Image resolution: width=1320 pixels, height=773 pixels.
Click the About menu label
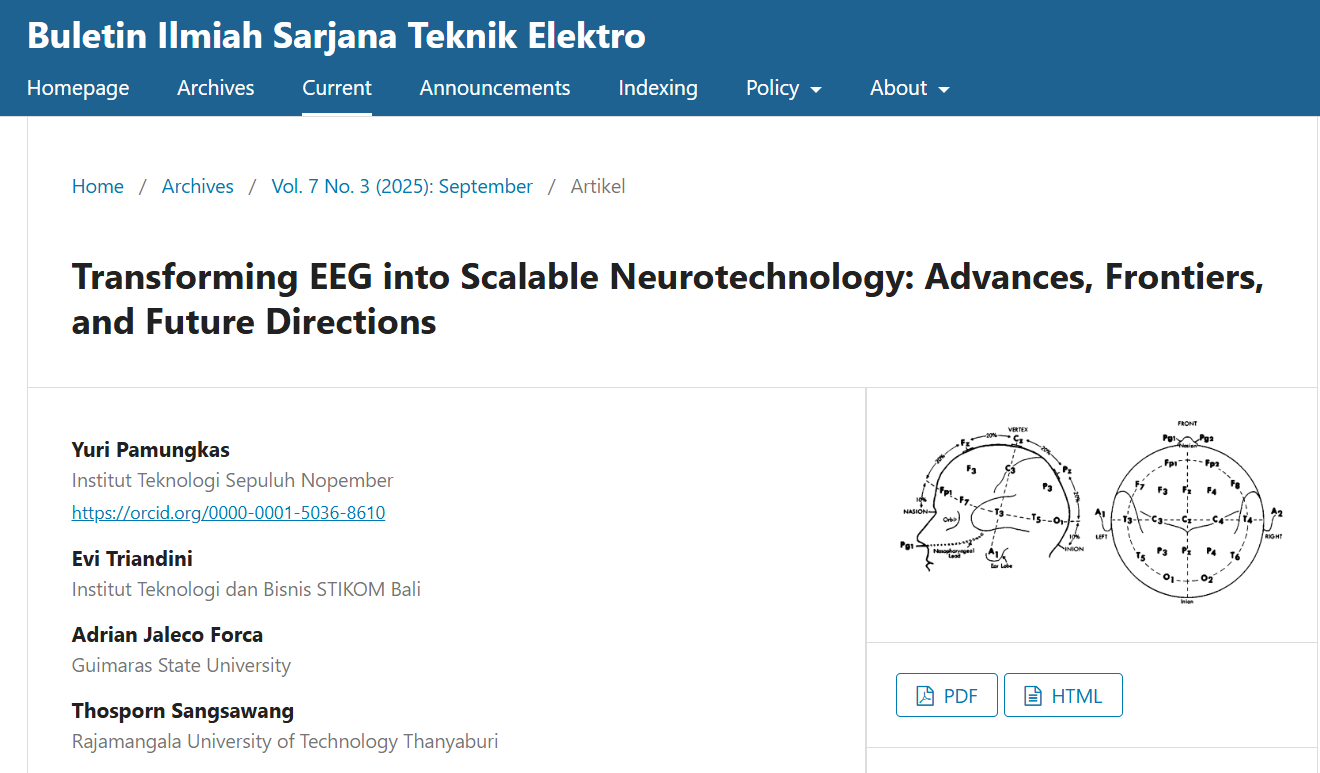(898, 88)
